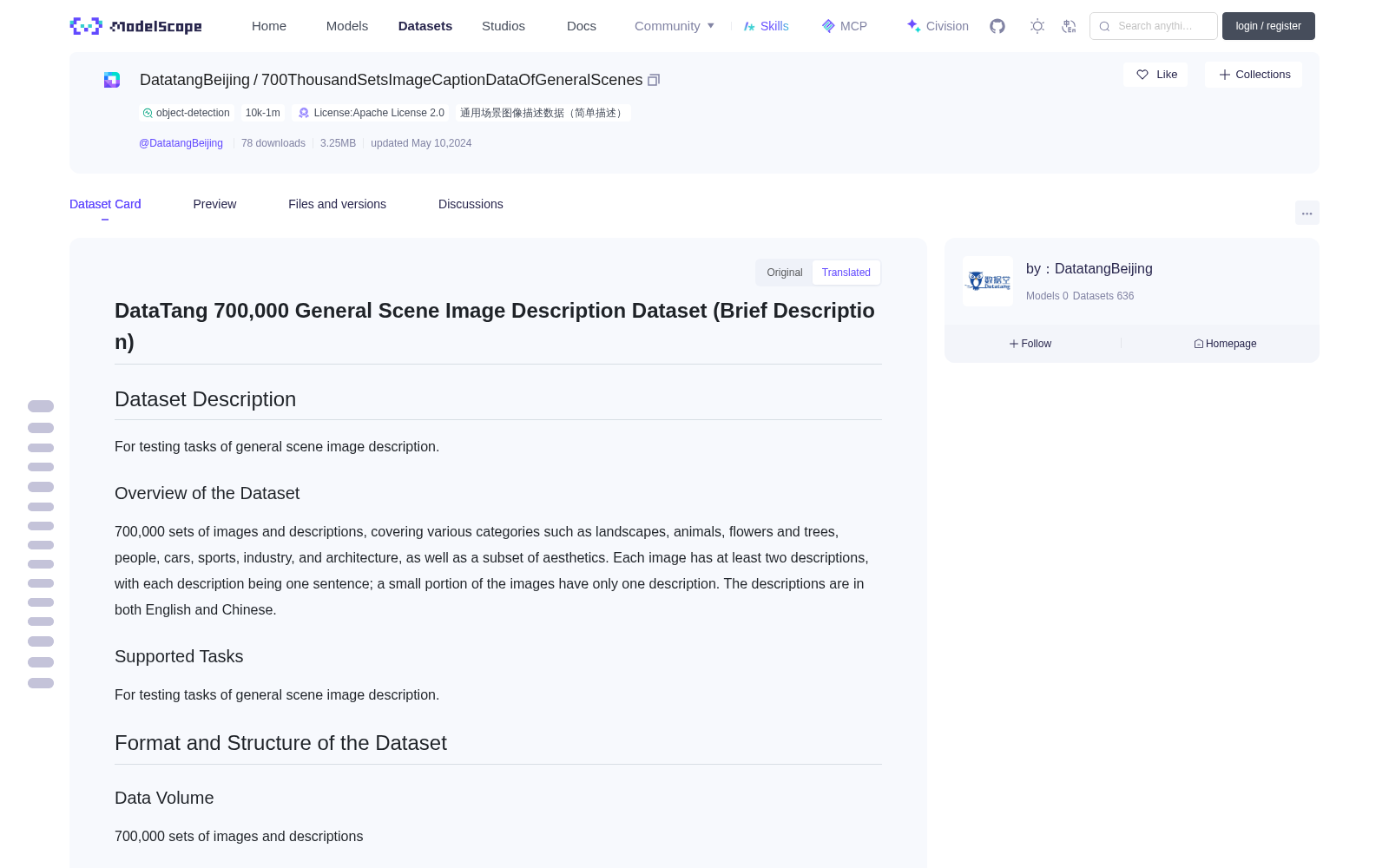This screenshot has height=868, width=1389.
Task: Open the Discussions tab
Action: [x=471, y=204]
